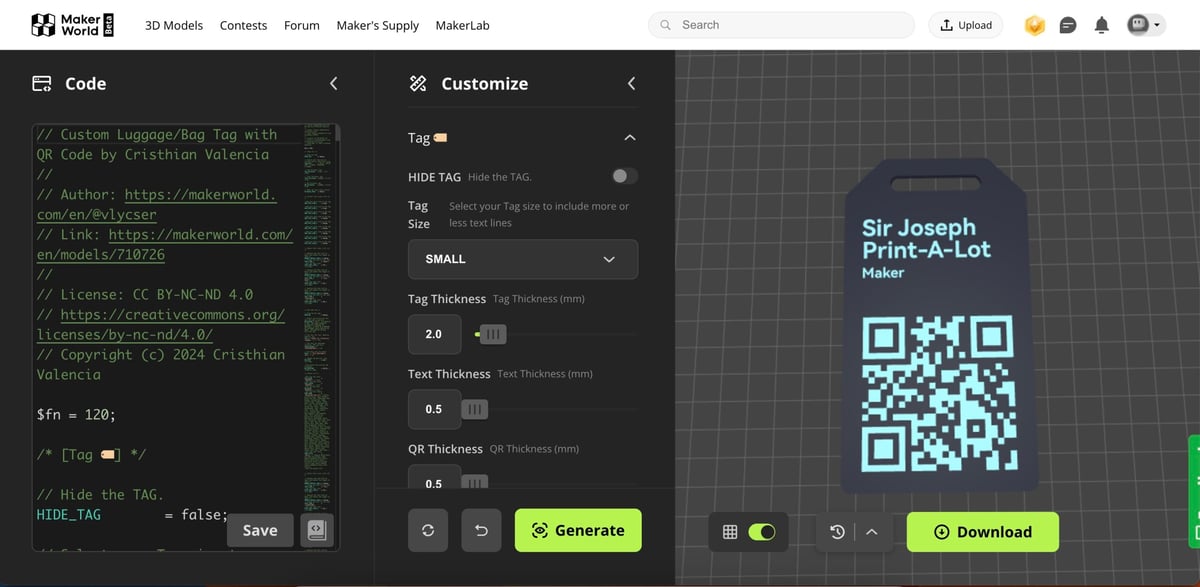Screen dimensions: 1200x587
Task: Open the creativecommons.org license link in code
Action: point(160,325)
